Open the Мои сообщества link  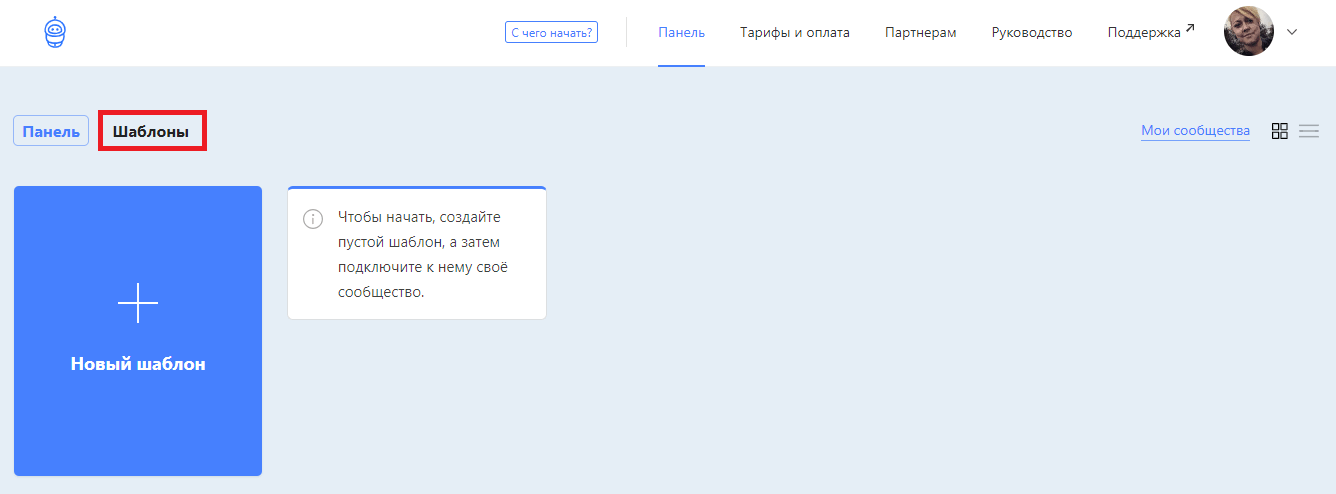[1195, 131]
